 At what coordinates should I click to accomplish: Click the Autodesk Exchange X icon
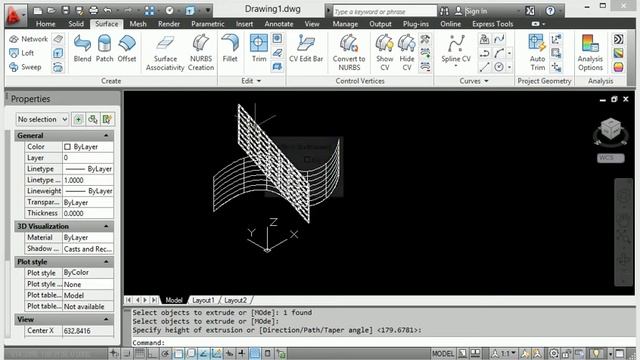(x=530, y=11)
